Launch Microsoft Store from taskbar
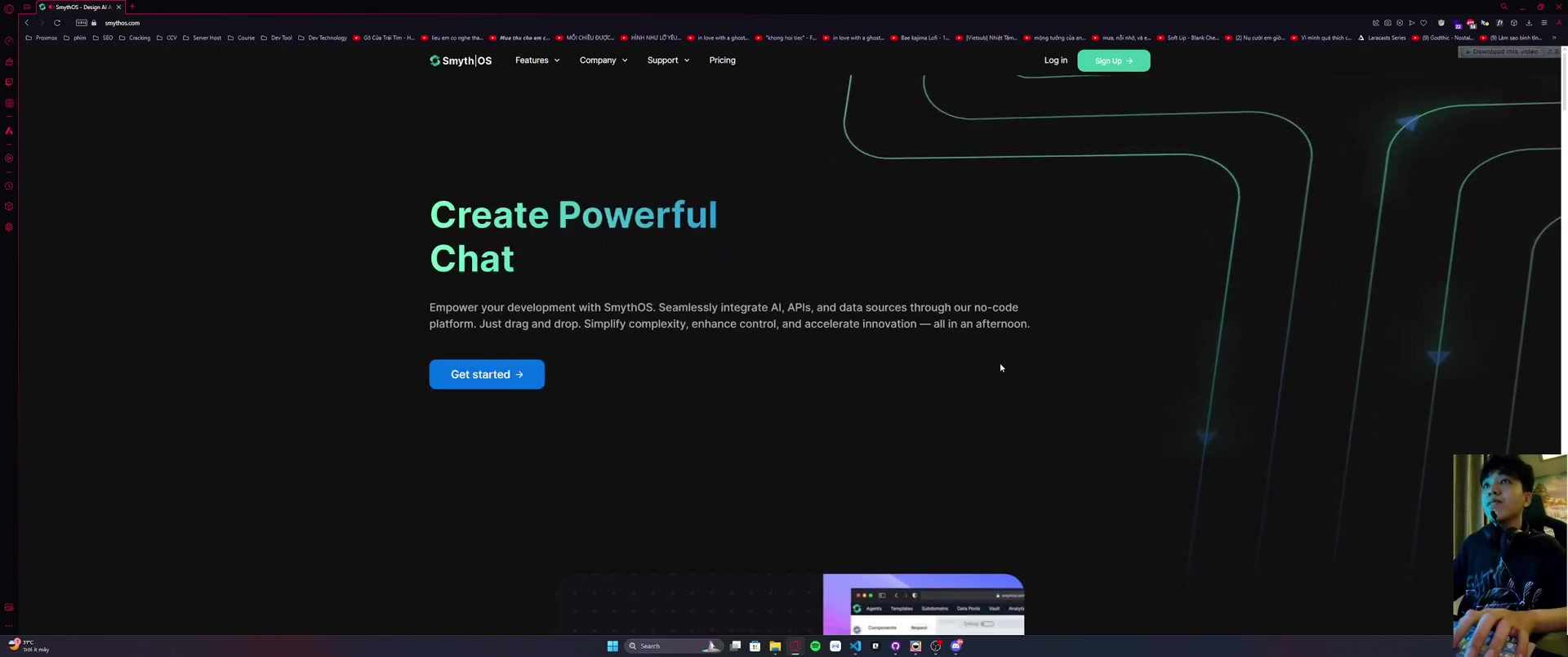The height and width of the screenshot is (657, 1568). tap(755, 646)
